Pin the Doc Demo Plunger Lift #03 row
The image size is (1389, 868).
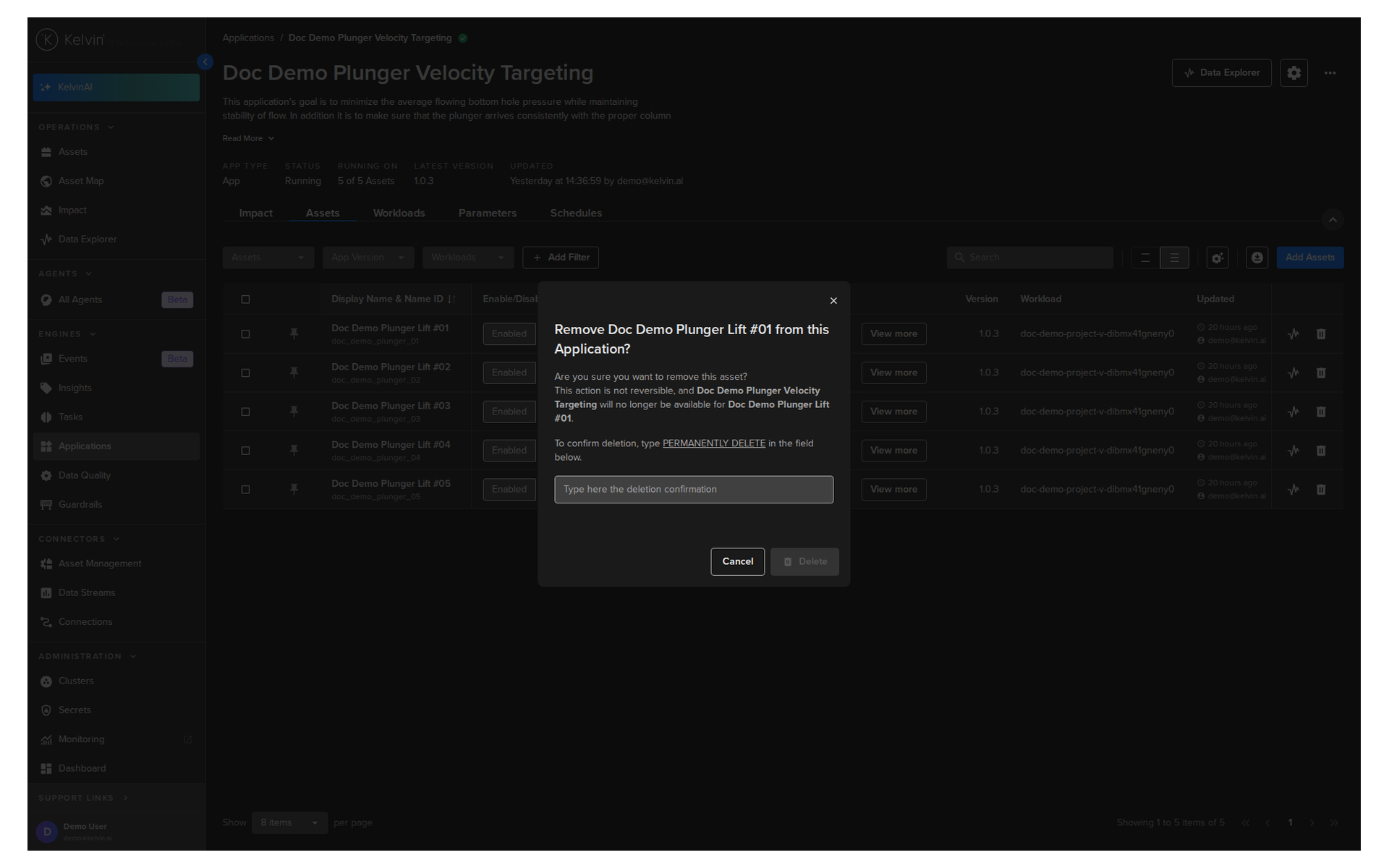294,412
